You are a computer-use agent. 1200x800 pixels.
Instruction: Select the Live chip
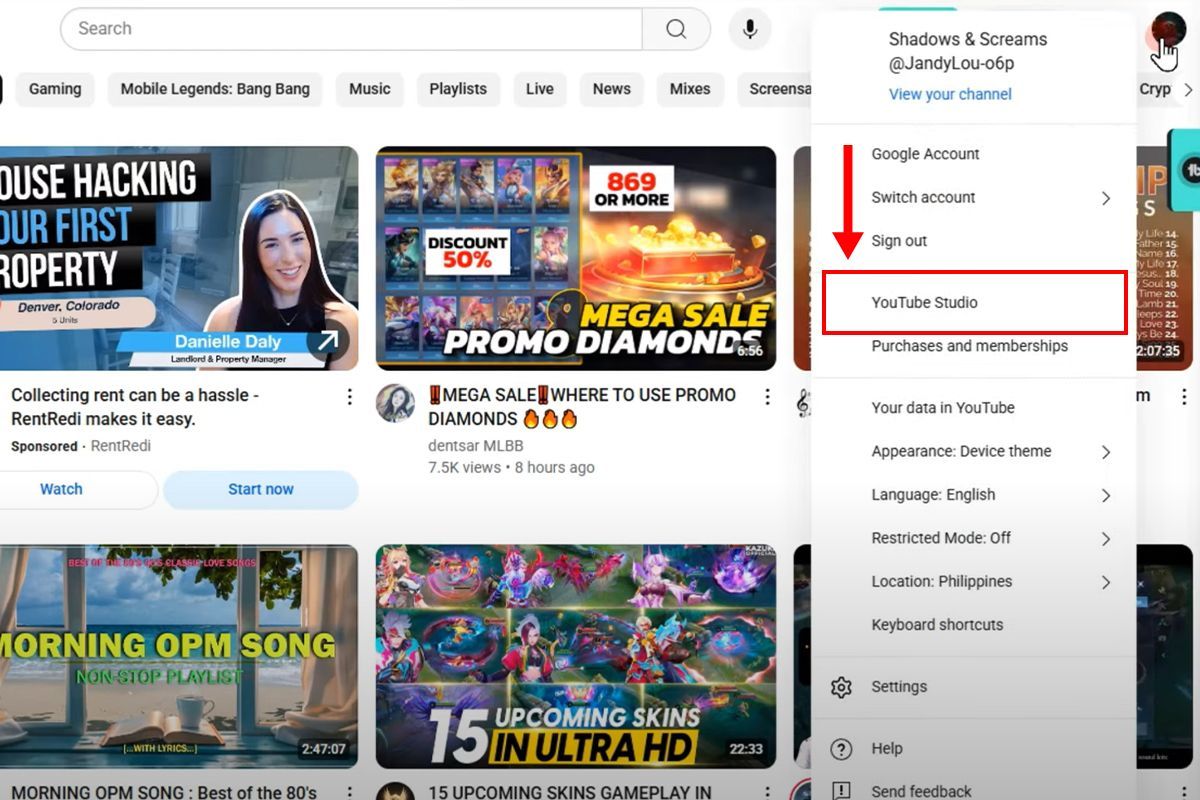click(x=540, y=89)
